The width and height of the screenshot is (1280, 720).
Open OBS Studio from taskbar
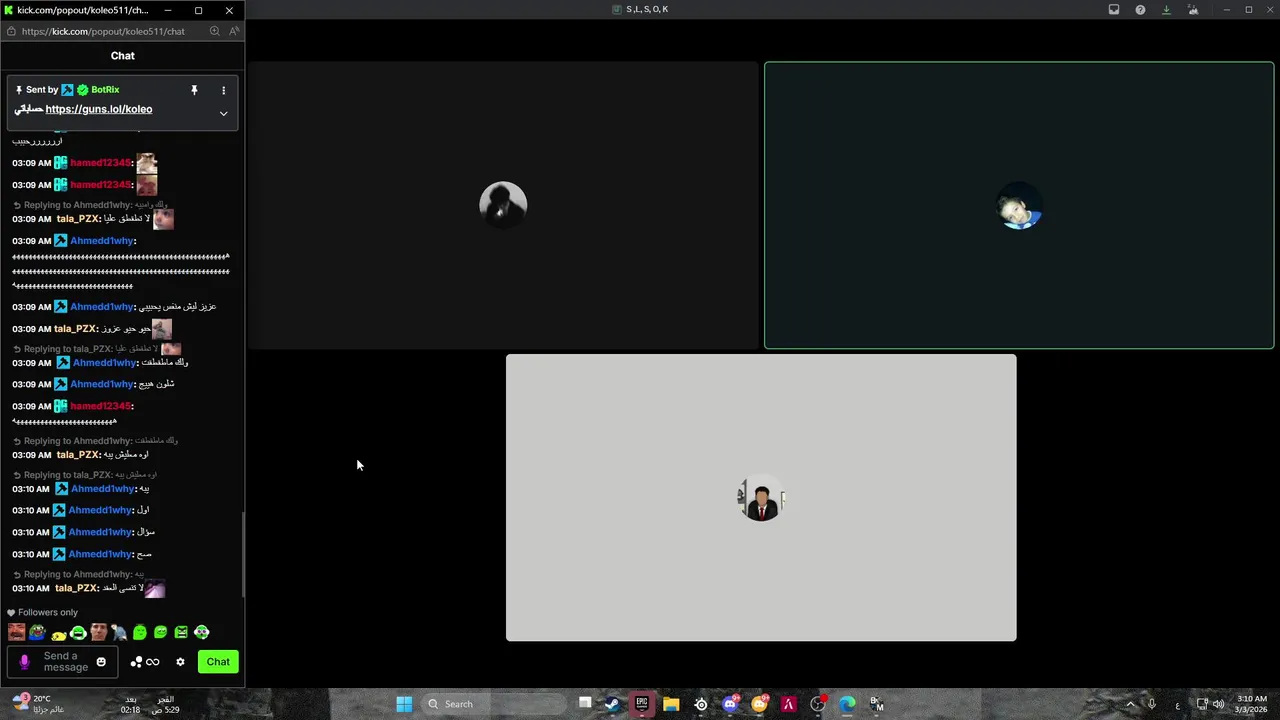(x=819, y=704)
